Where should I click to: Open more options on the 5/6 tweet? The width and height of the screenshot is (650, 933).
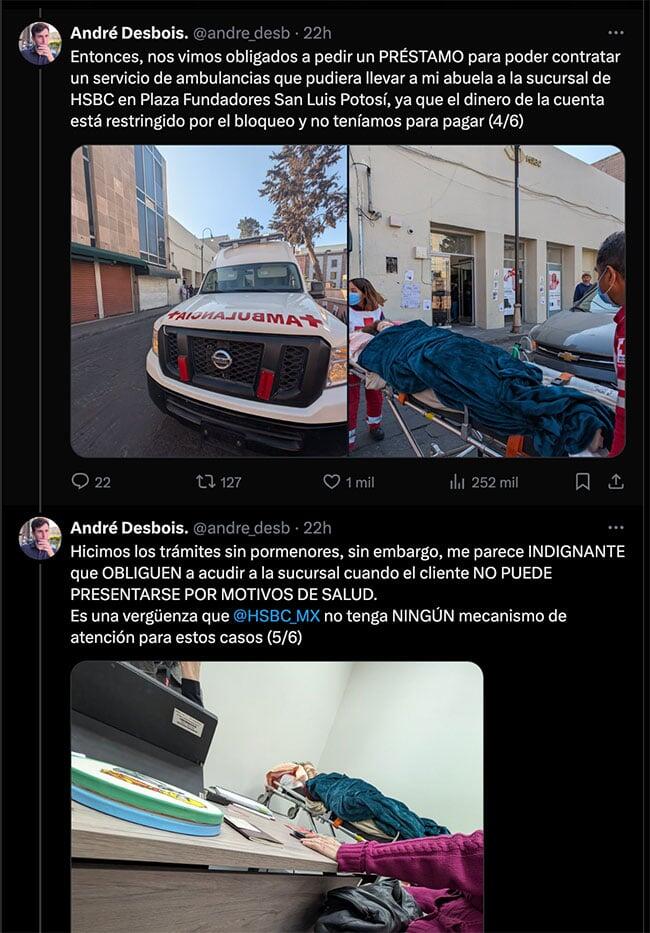[616, 528]
